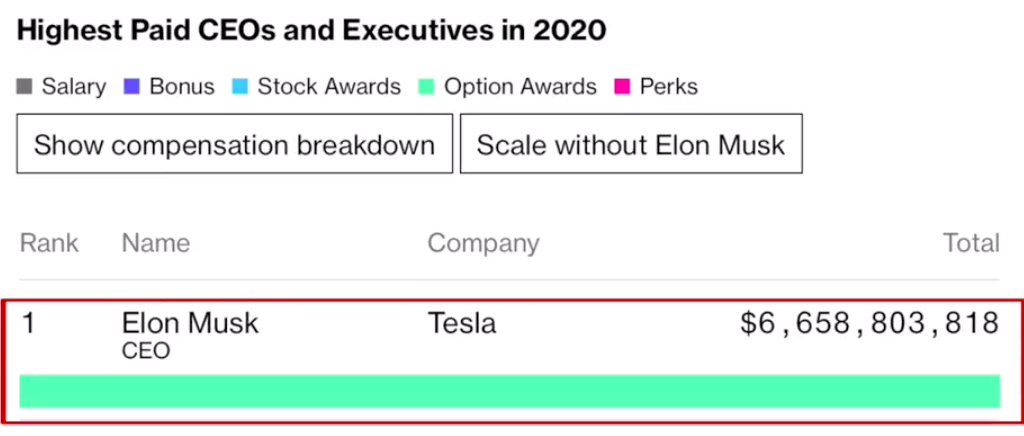The image size is (1024, 436).
Task: Click the Bonus legend label
Action: tap(182, 87)
